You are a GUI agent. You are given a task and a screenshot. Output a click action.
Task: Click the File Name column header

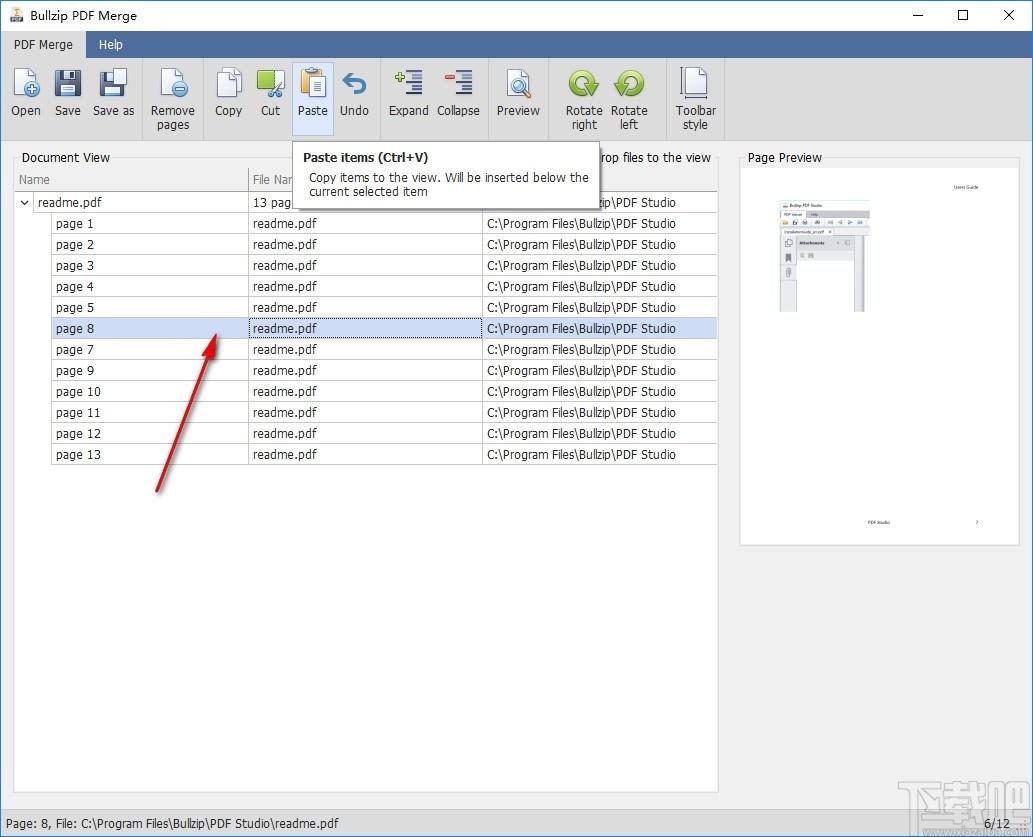click(x=271, y=179)
